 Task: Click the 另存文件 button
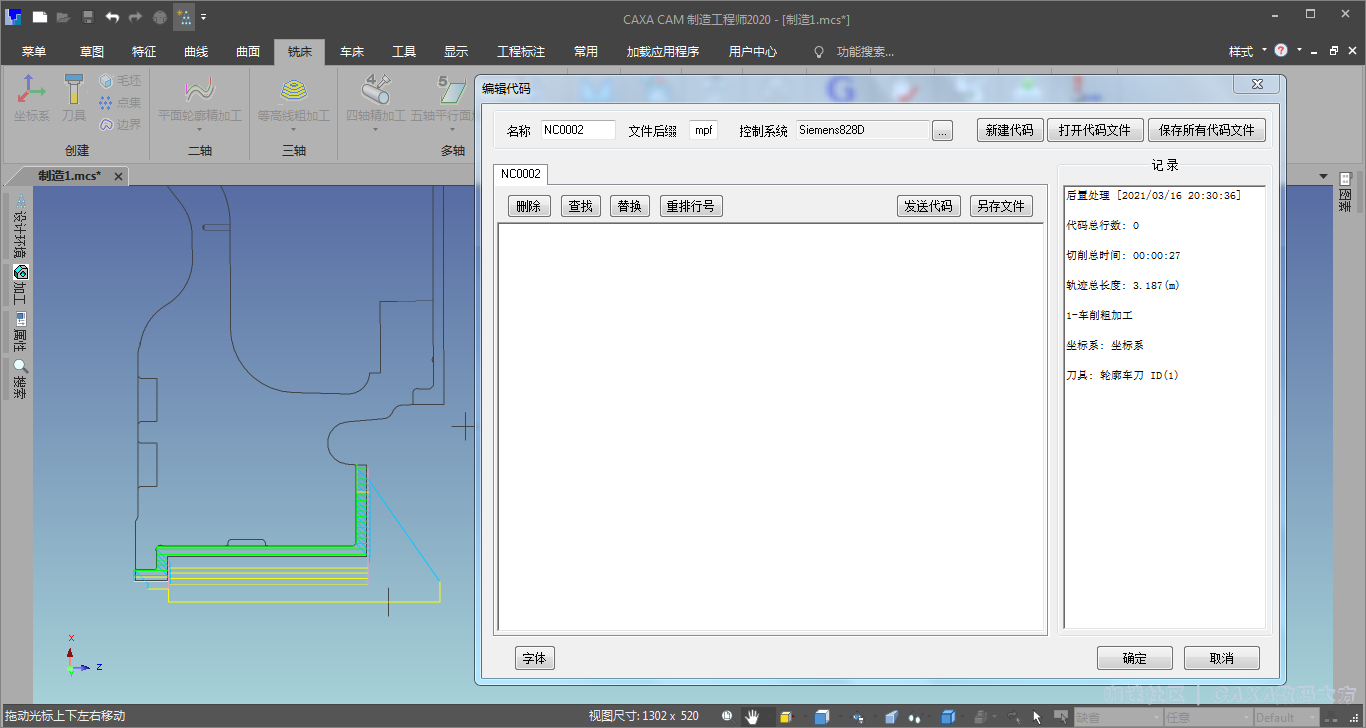(x=1001, y=206)
